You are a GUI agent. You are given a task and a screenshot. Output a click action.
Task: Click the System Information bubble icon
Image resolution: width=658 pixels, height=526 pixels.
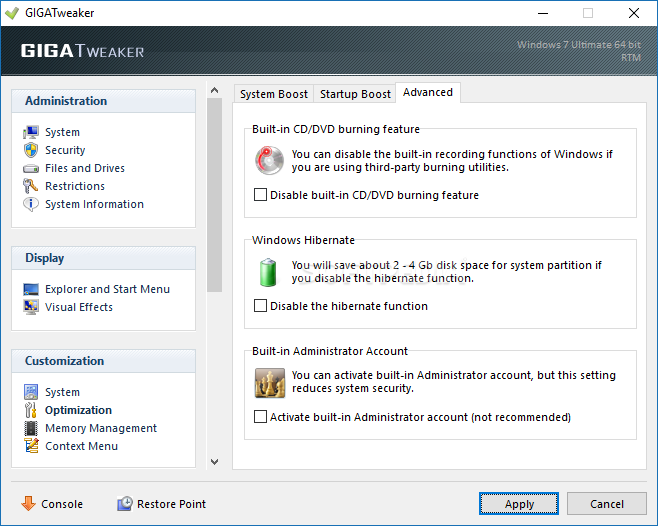point(31,204)
